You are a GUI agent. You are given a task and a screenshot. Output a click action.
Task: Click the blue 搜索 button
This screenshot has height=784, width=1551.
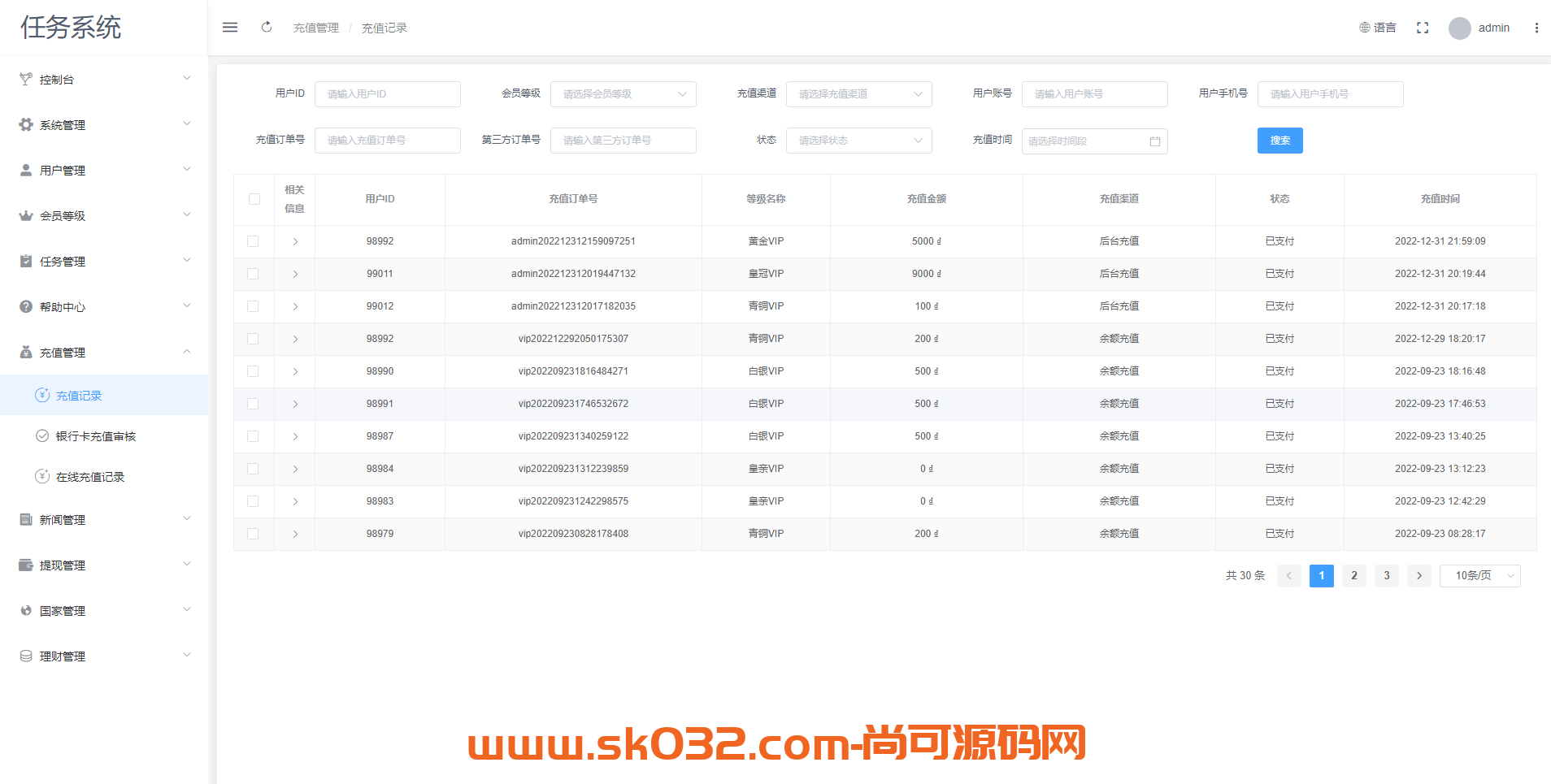coord(1280,141)
